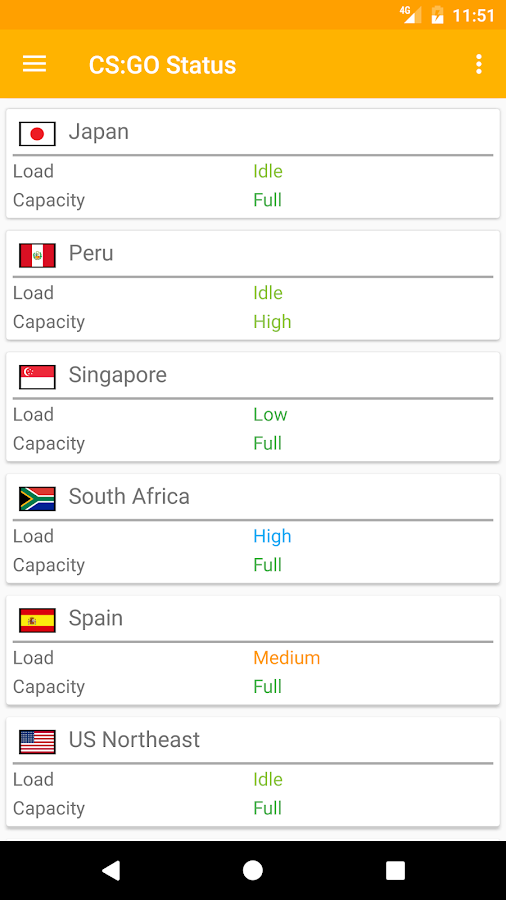This screenshot has width=506, height=900.
Task: Tap the Spain flag icon
Action: pyautogui.click(x=37, y=620)
